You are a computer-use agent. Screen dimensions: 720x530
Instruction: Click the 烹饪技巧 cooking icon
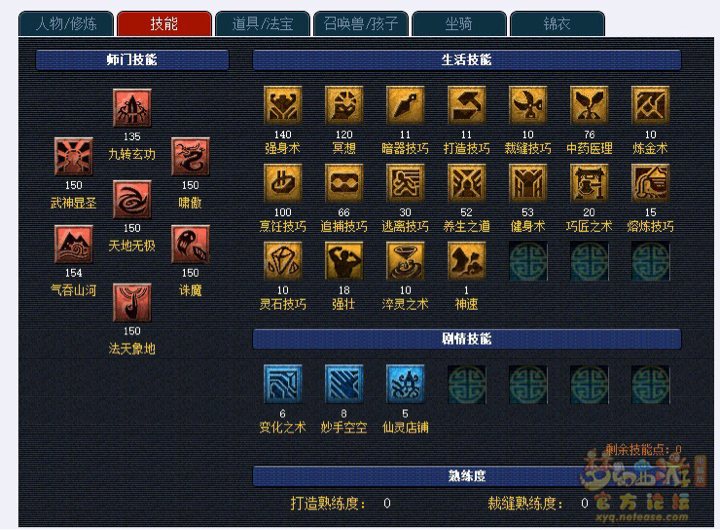283,183
